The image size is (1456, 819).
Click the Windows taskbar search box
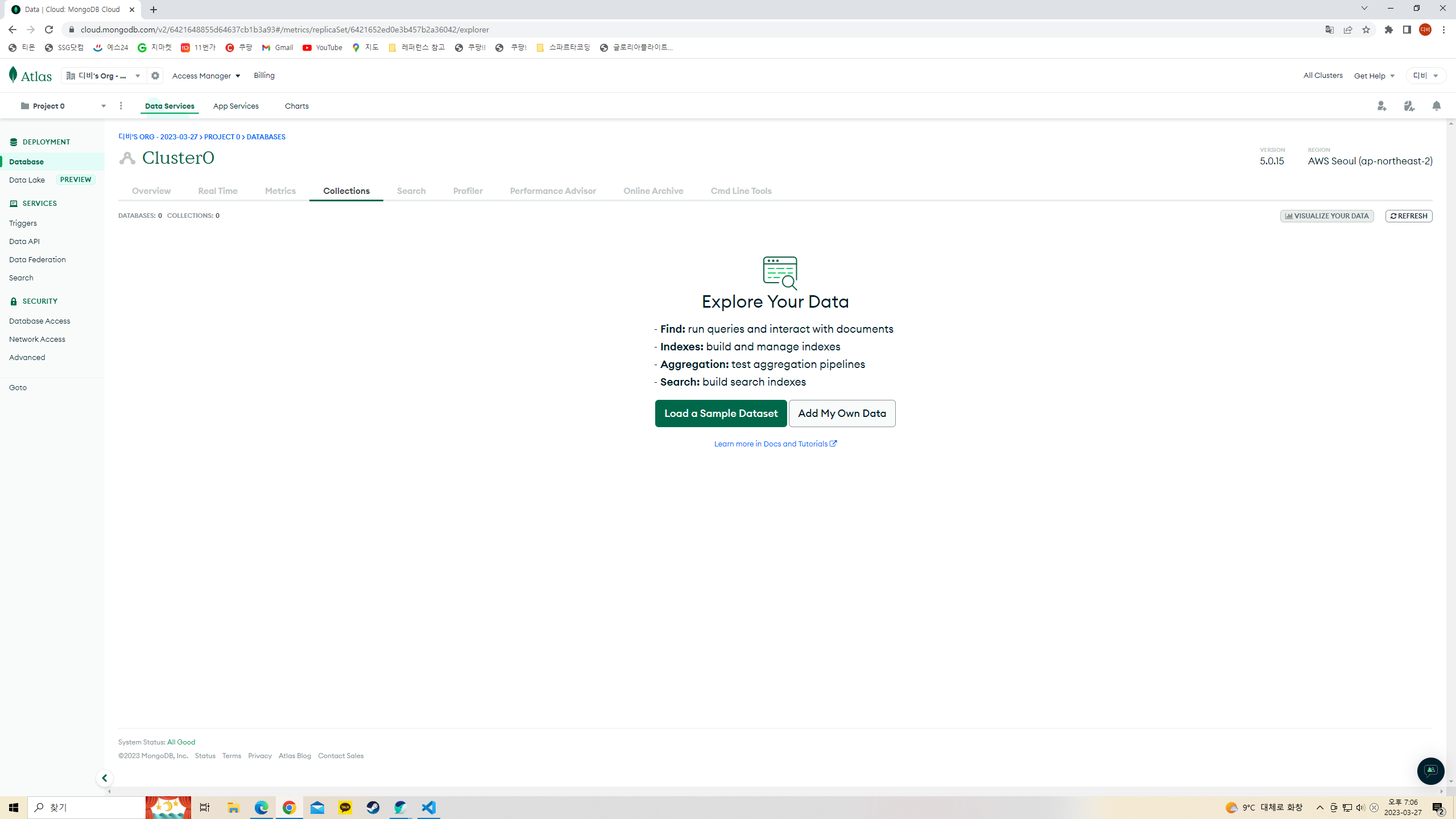point(86,808)
